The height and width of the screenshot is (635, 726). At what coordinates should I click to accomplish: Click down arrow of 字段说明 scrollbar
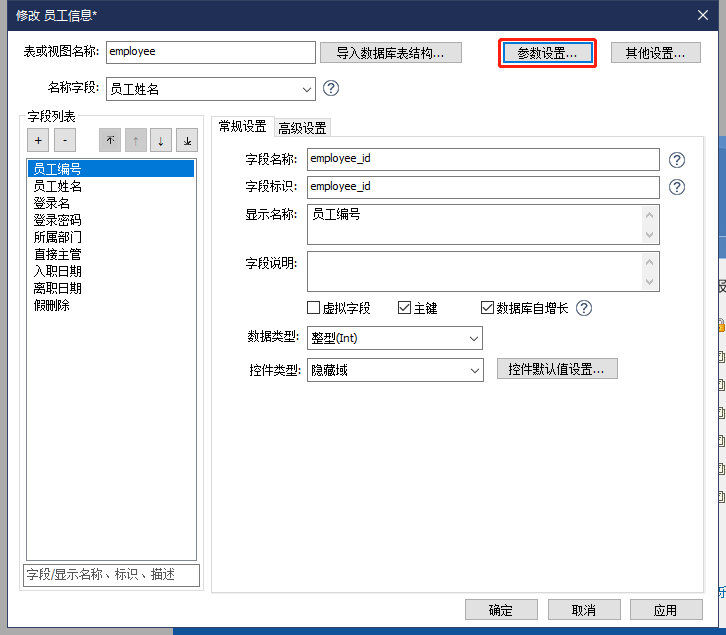(x=649, y=281)
